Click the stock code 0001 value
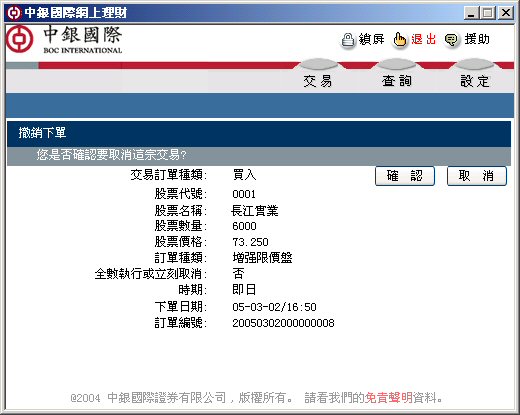Image resolution: width=520 pixels, height=415 pixels. pyautogui.click(x=244, y=194)
